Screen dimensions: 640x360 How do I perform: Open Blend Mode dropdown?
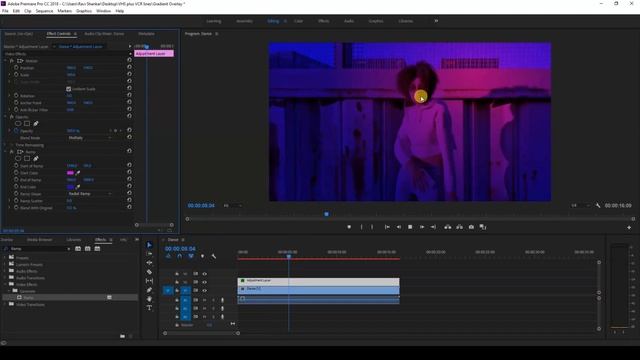coord(90,138)
